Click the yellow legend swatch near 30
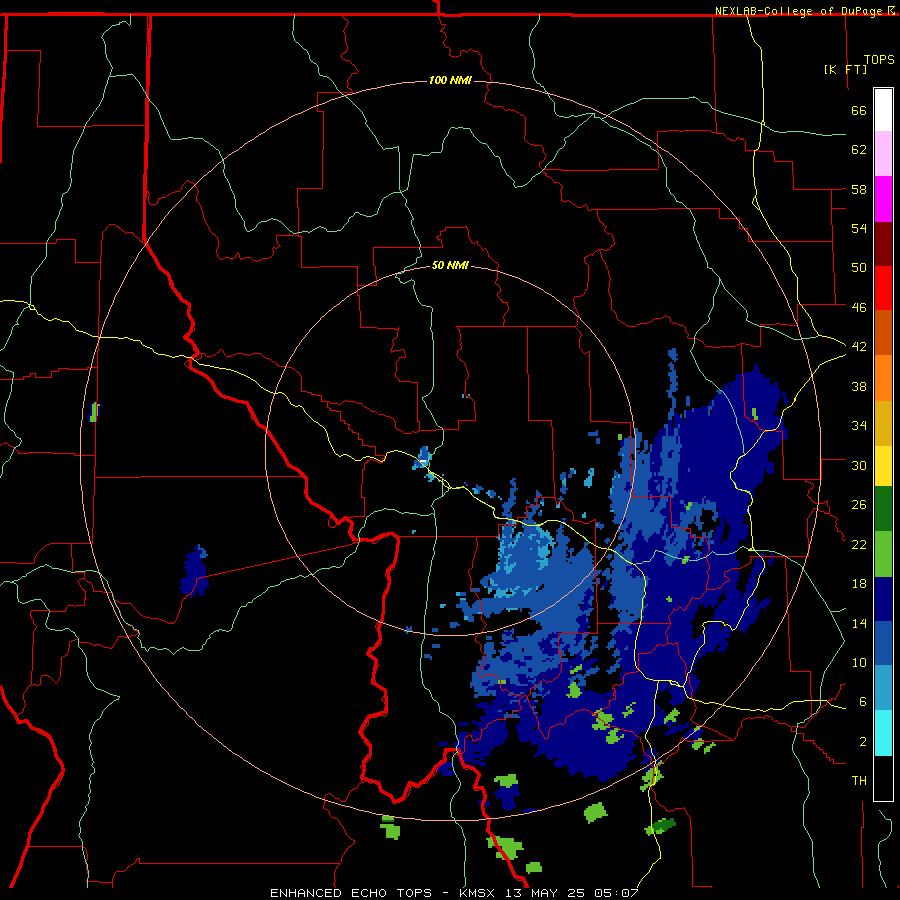The width and height of the screenshot is (900, 900). tap(883, 465)
